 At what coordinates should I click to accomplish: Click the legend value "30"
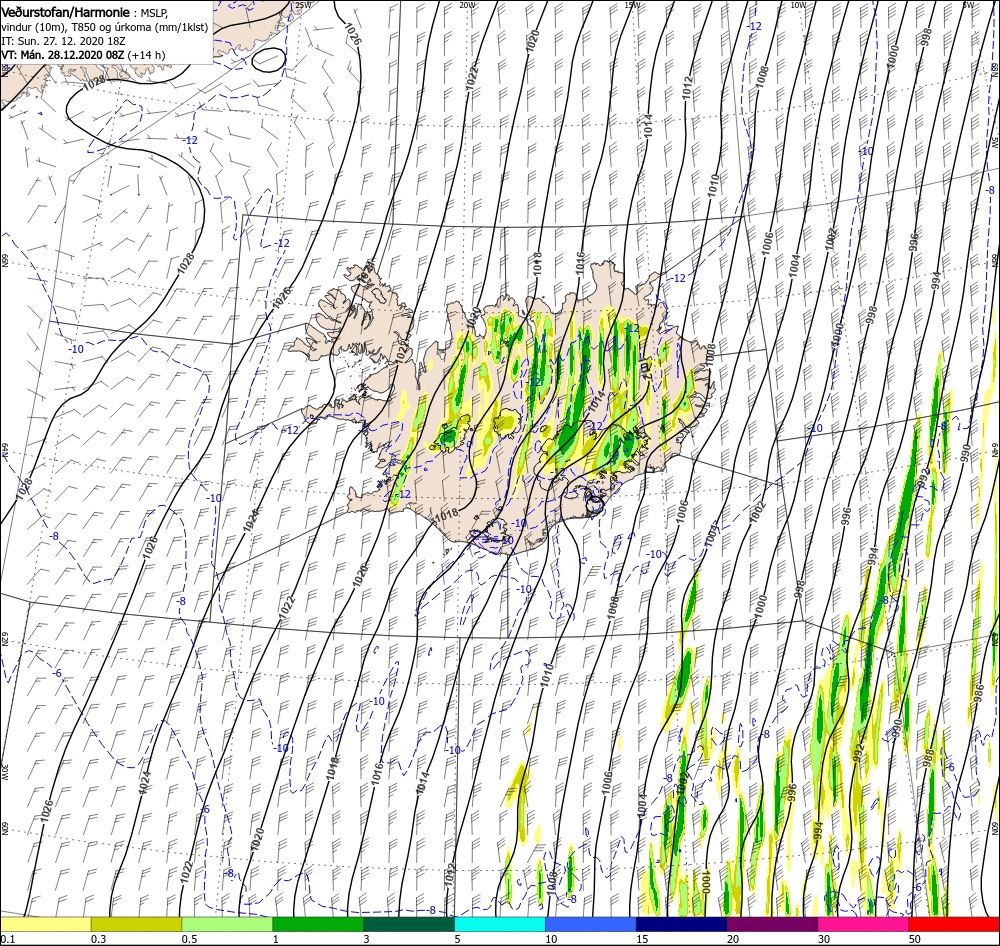click(x=824, y=938)
